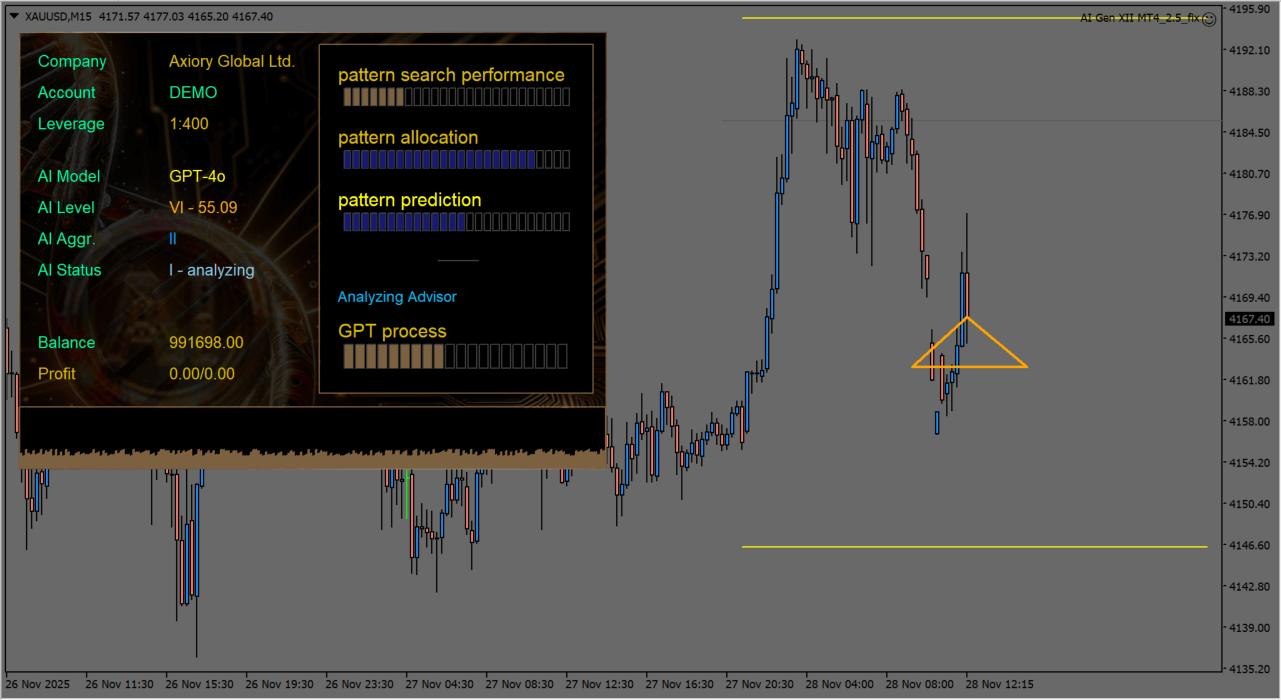Click the smiley face expert advisor icon
1281x700 pixels.
click(1208, 18)
